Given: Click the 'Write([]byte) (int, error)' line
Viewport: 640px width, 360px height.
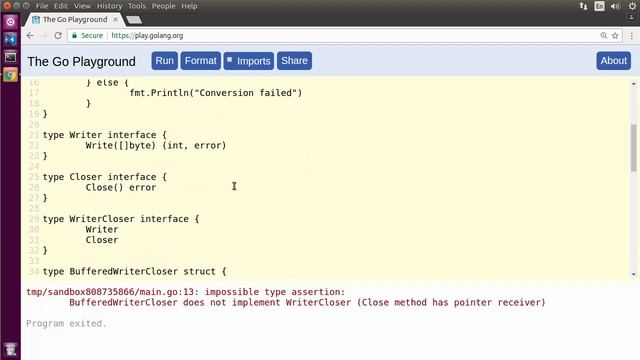Looking at the screenshot, I should 156,145.
